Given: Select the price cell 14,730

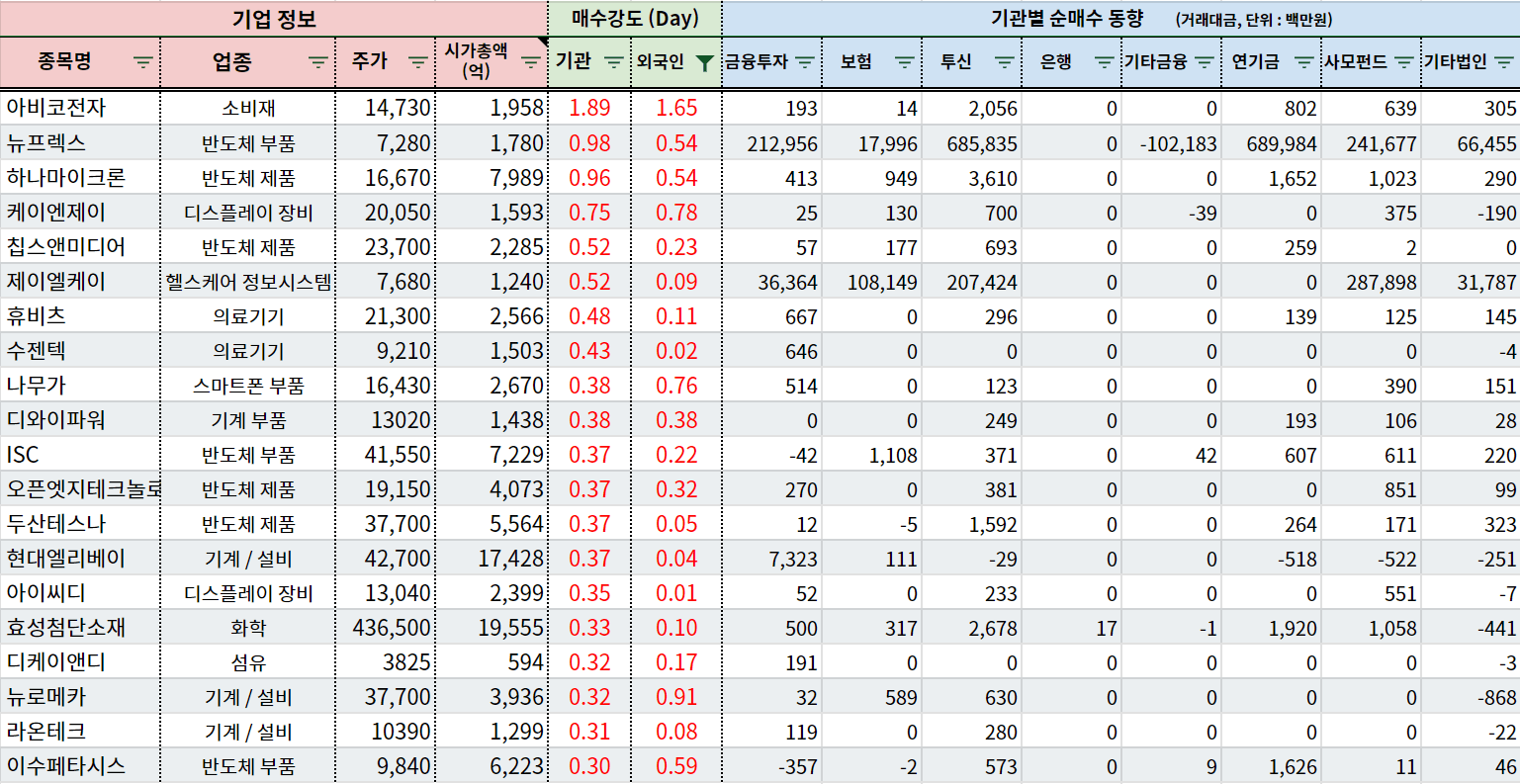Looking at the screenshot, I should click(385, 108).
